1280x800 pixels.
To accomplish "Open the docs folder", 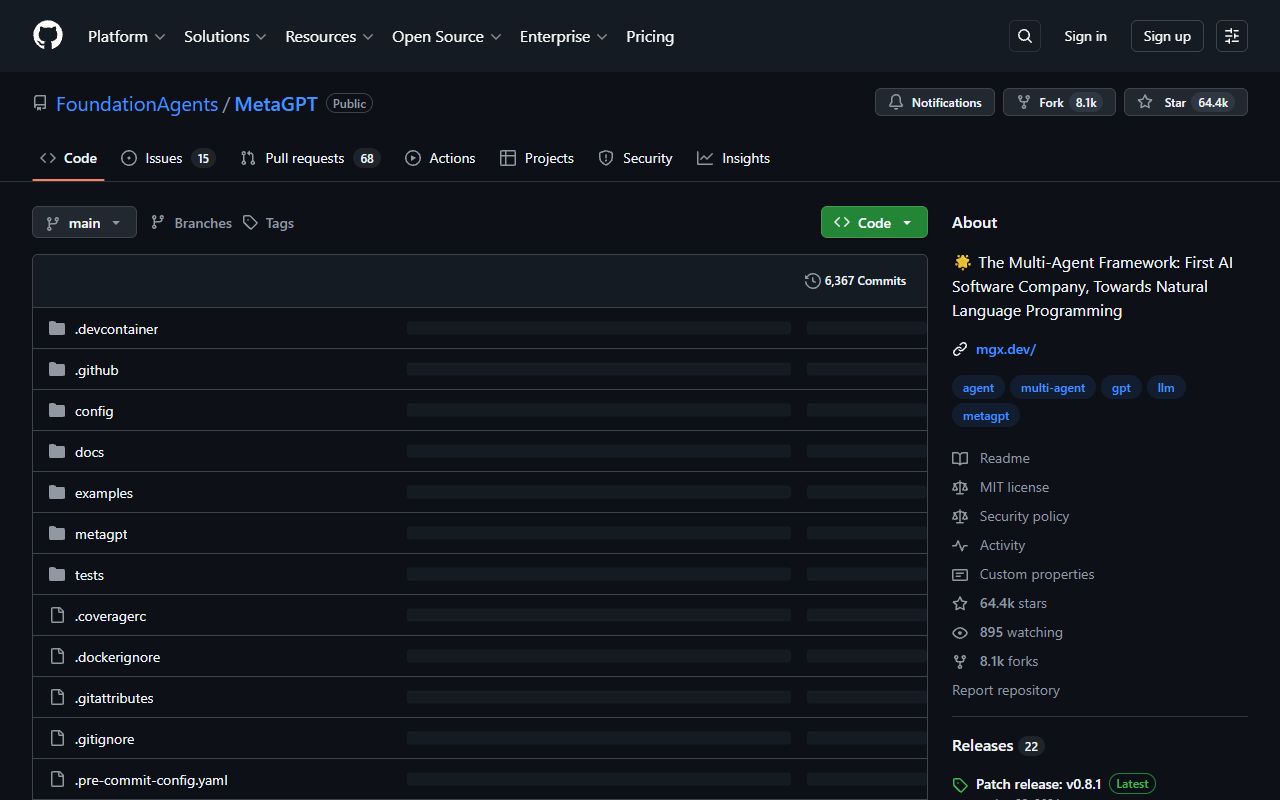I will [89, 451].
